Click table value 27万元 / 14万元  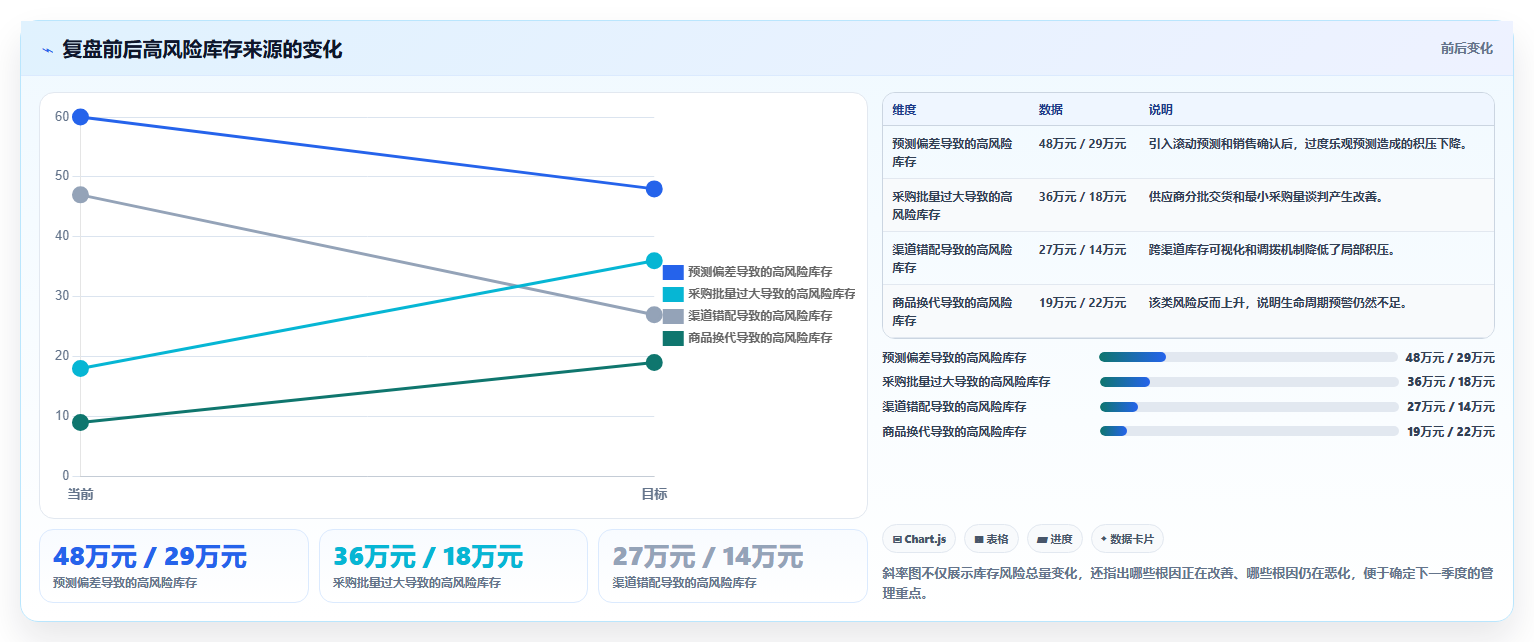[x=1082, y=250]
